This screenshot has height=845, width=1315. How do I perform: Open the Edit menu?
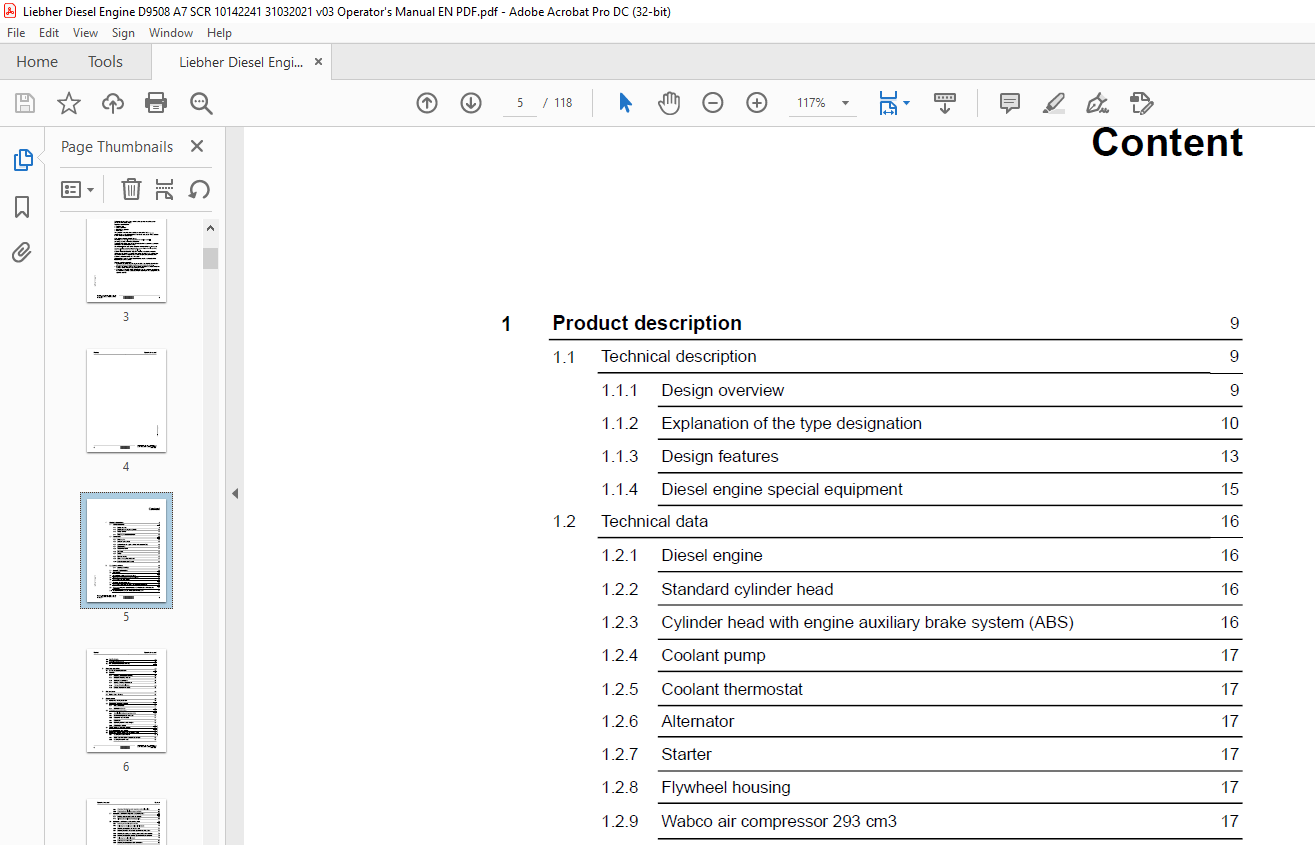pos(49,33)
